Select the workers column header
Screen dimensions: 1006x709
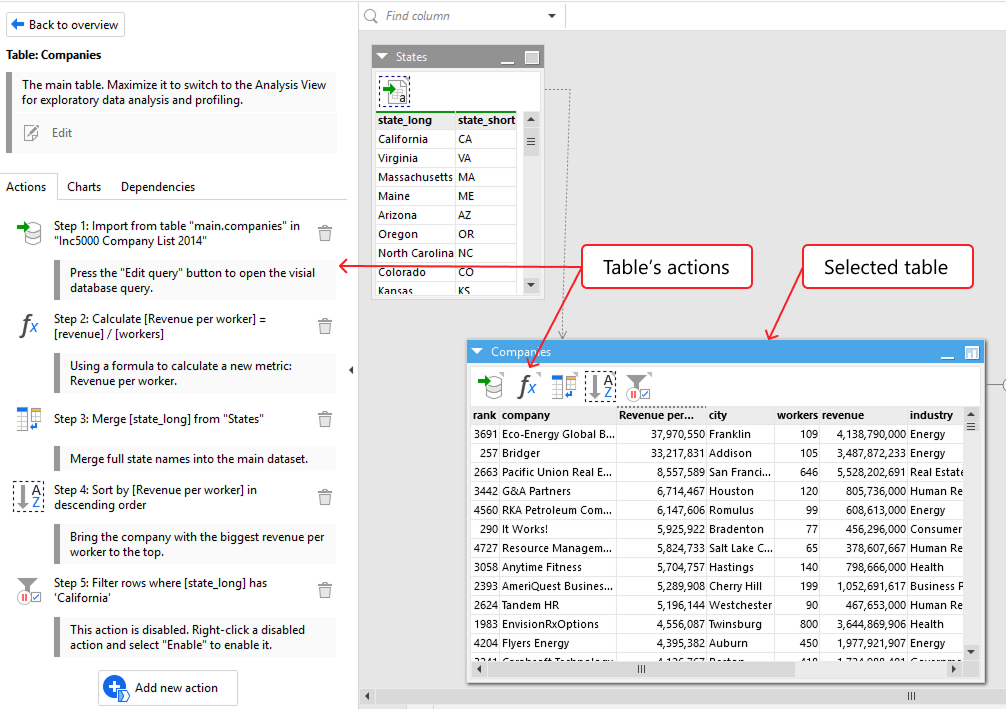[x=797, y=415]
